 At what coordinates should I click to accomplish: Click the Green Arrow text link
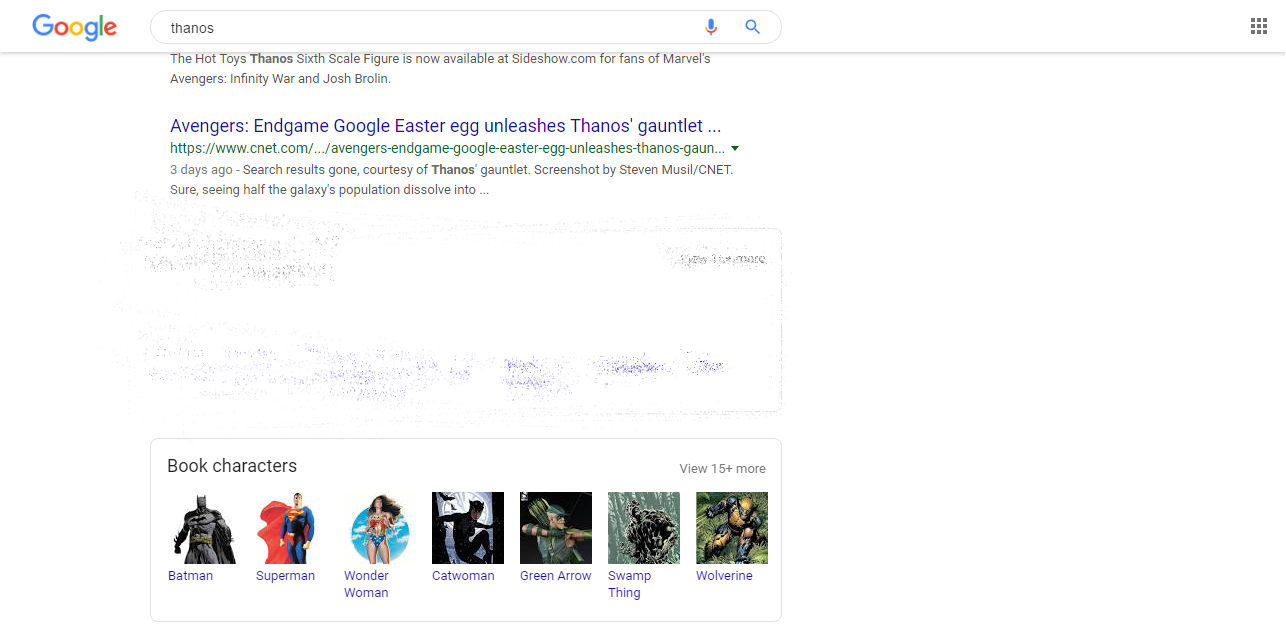(556, 576)
